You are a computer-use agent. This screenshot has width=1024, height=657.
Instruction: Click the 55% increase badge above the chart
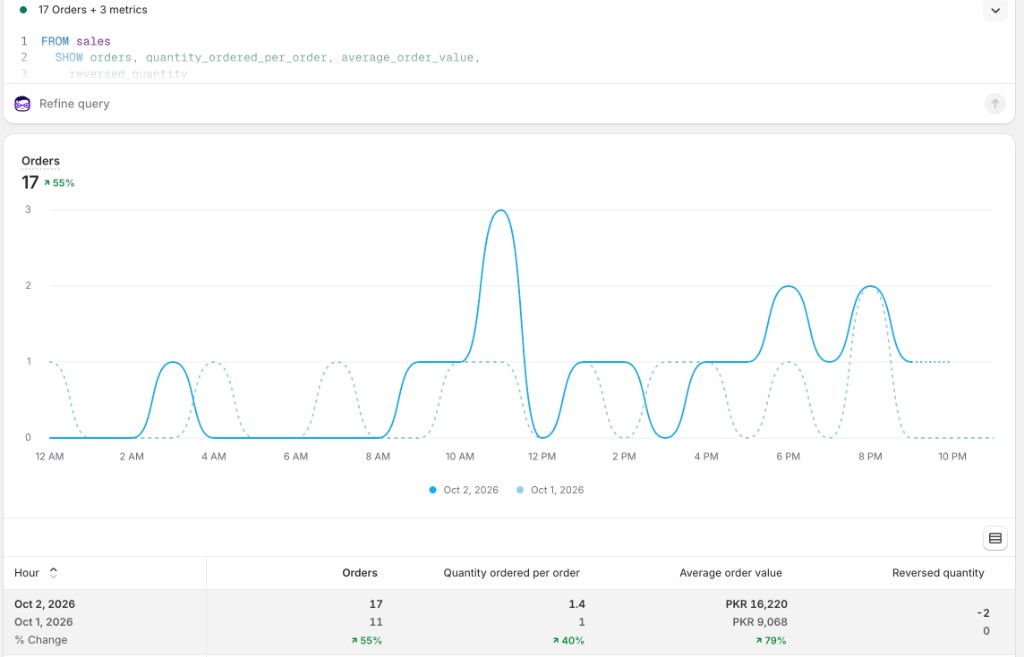click(x=59, y=183)
